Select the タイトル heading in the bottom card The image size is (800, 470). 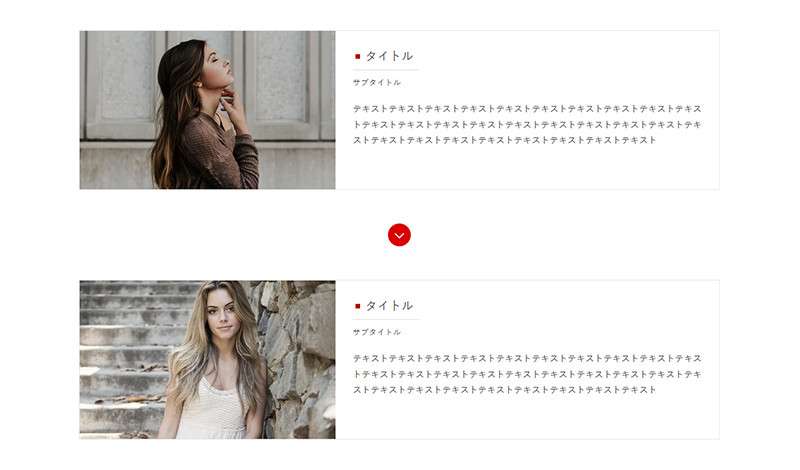pos(389,306)
